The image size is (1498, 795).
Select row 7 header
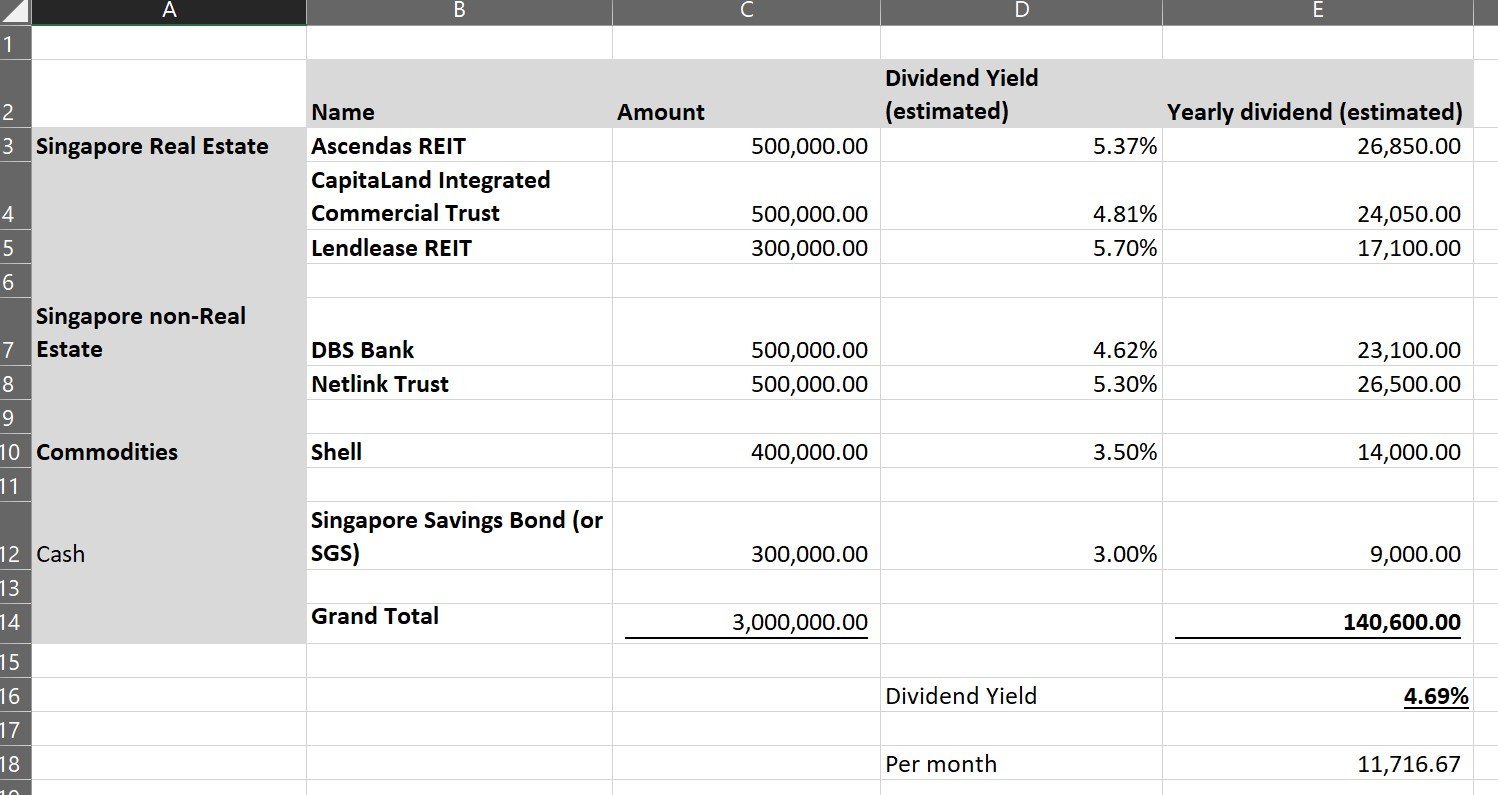[x=16, y=332]
